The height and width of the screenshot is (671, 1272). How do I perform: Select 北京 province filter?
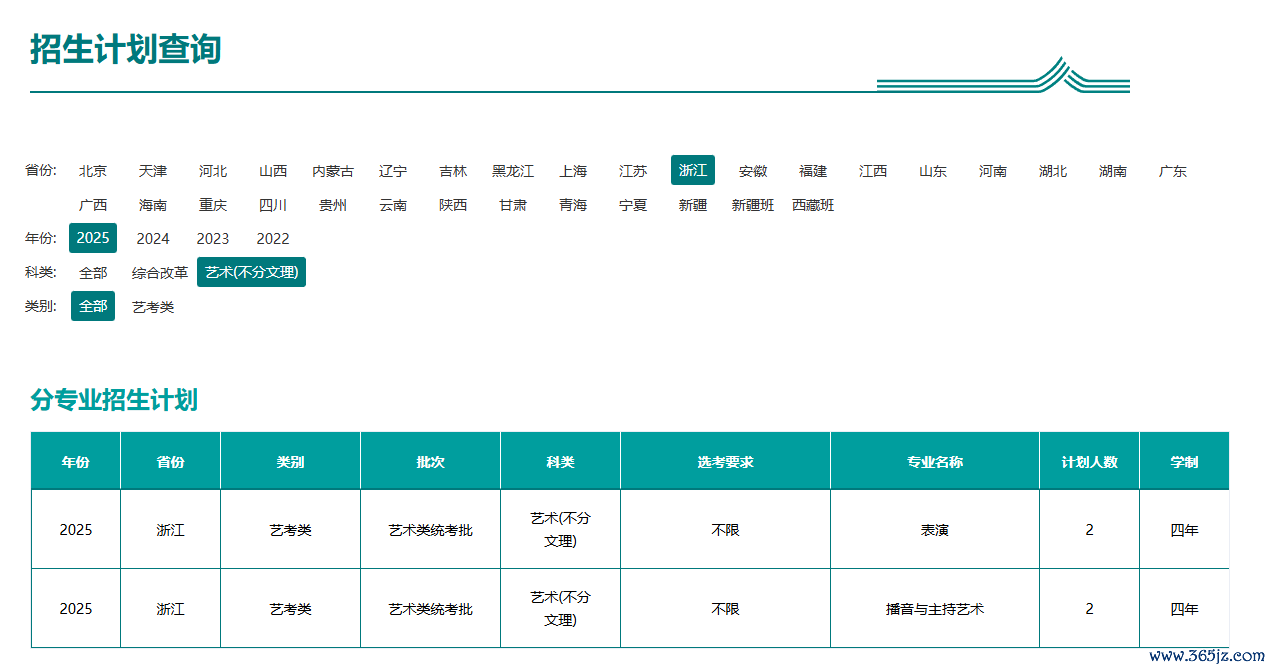(x=93, y=171)
